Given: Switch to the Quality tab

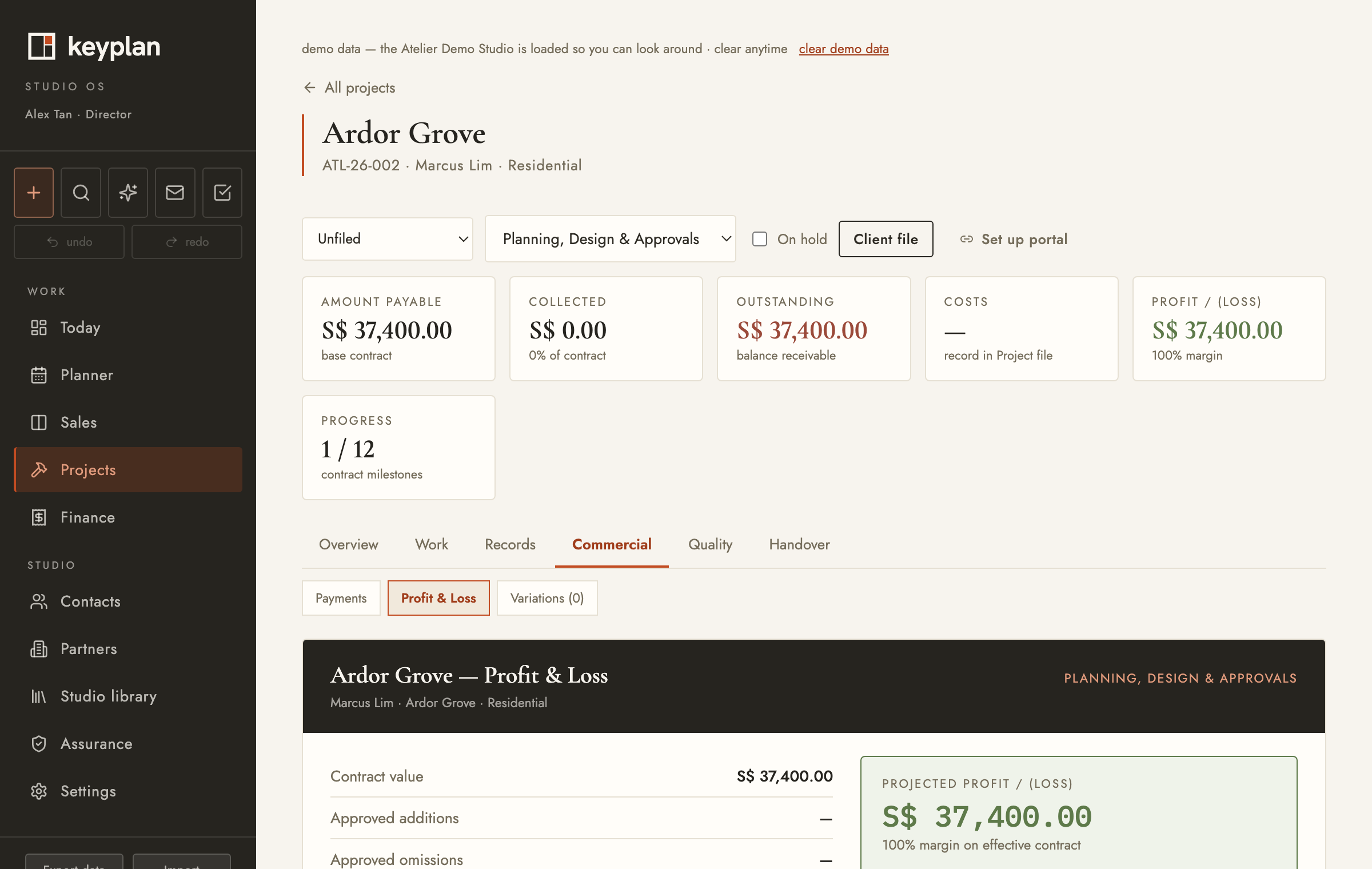Looking at the screenshot, I should 710,544.
